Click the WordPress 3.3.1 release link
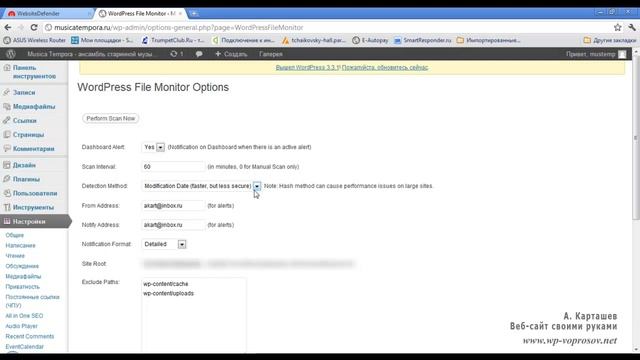The height and width of the screenshot is (360, 640). pos(307,67)
